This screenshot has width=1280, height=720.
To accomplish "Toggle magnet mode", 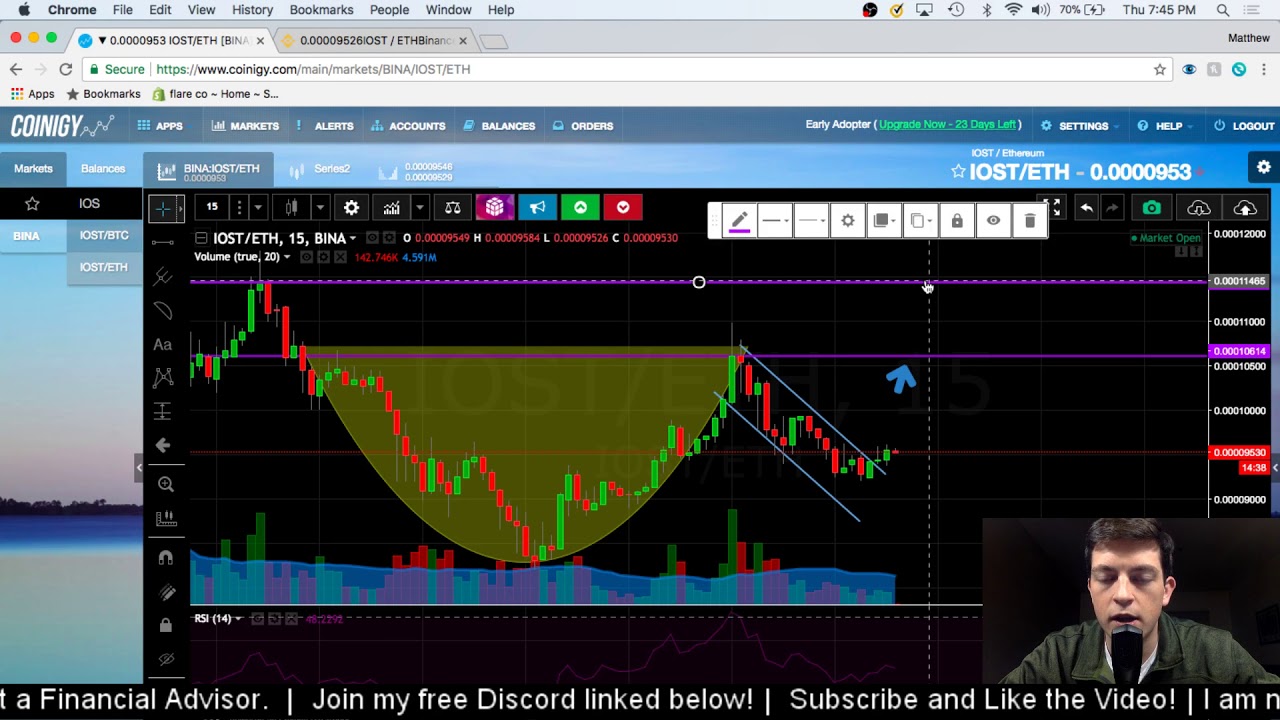I will click(166, 557).
